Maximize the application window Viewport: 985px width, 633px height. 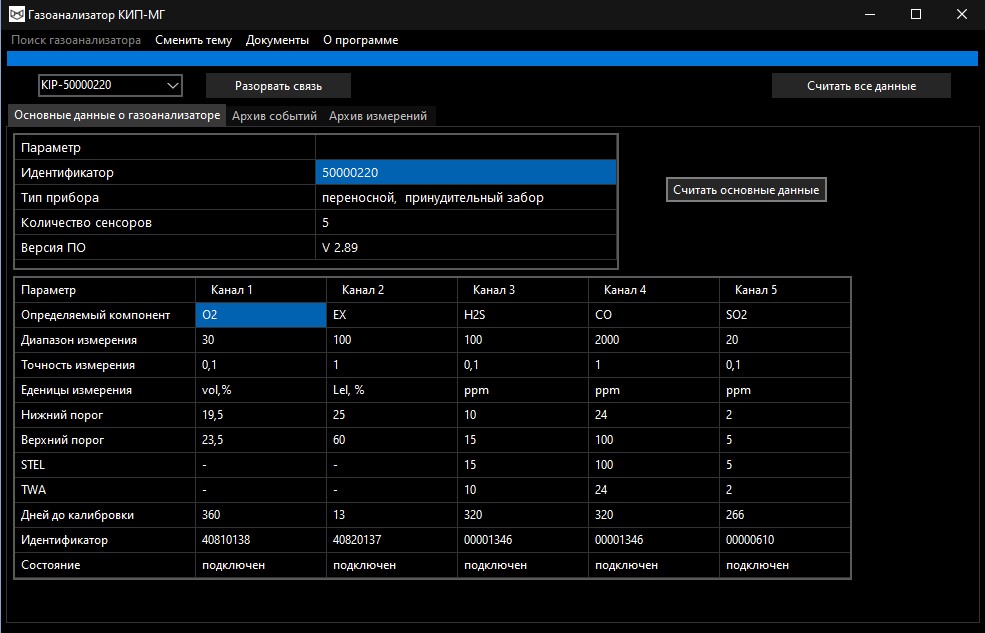point(916,14)
